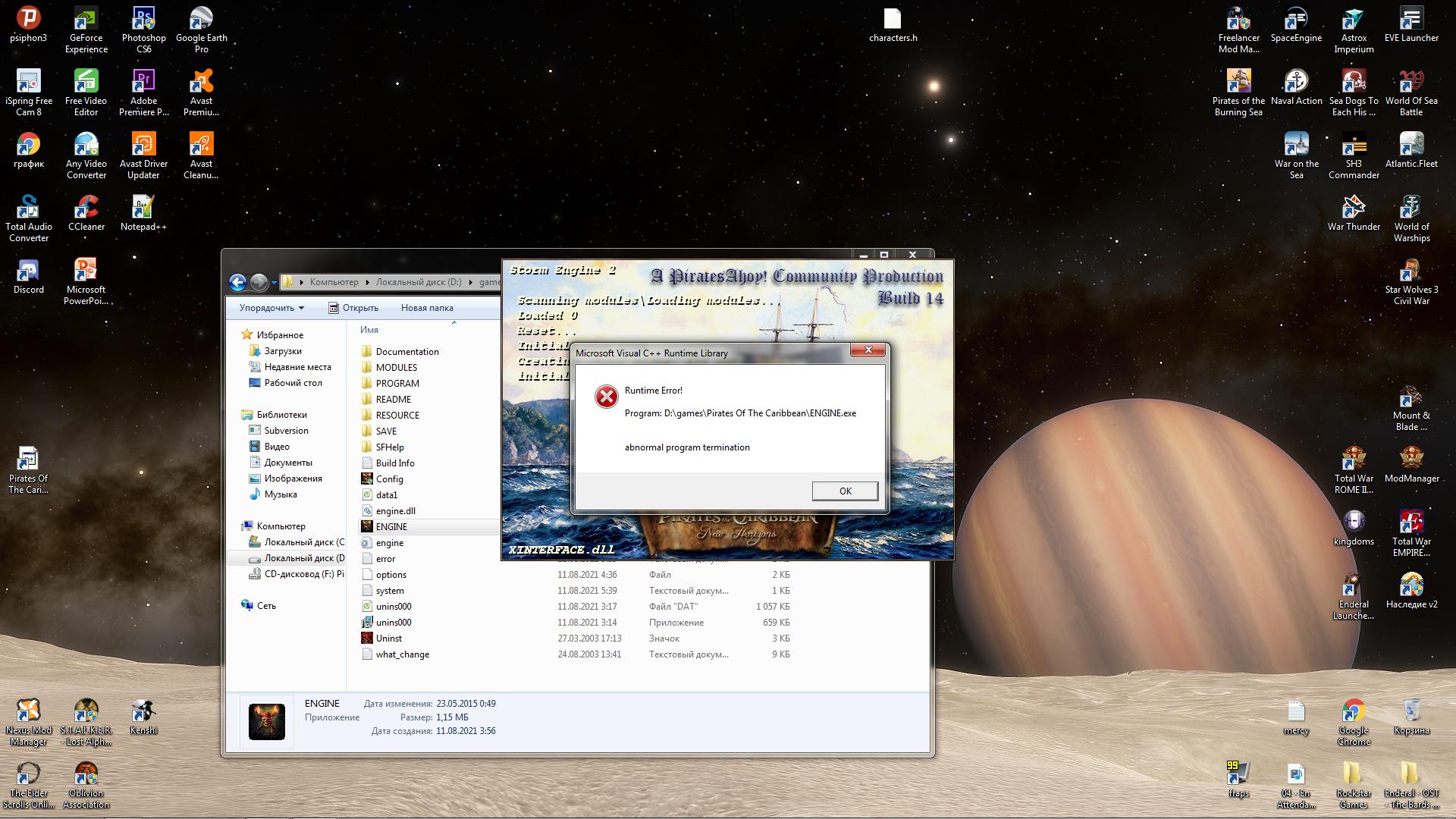Expand breadcrumb arrow after Компьютер
This screenshot has height=819, width=1456.
pyautogui.click(x=368, y=282)
